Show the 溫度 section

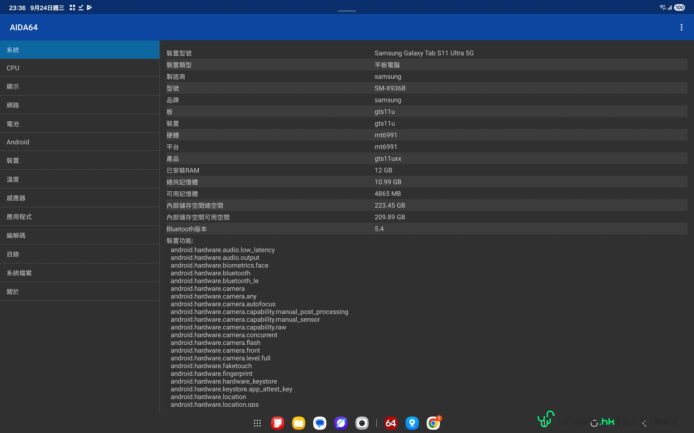point(80,179)
